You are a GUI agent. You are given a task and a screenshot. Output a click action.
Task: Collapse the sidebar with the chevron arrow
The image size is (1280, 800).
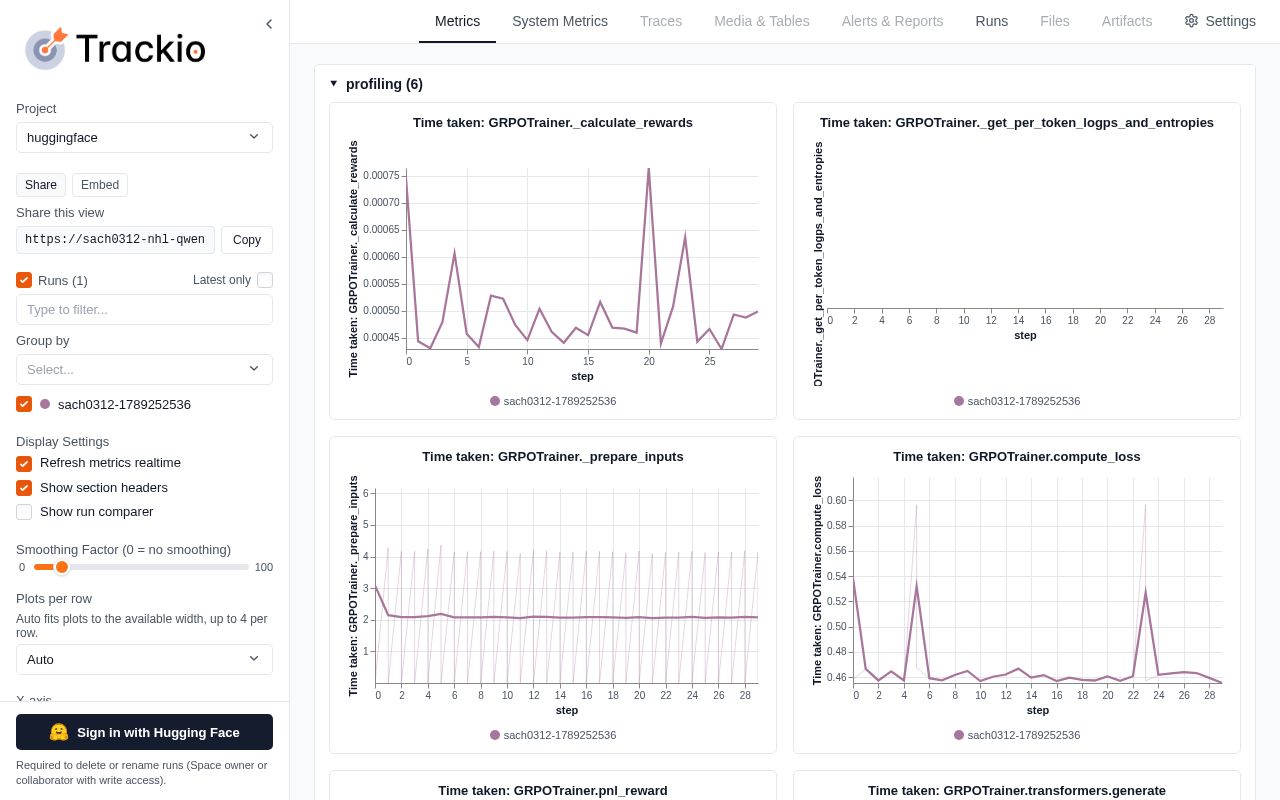[269, 24]
